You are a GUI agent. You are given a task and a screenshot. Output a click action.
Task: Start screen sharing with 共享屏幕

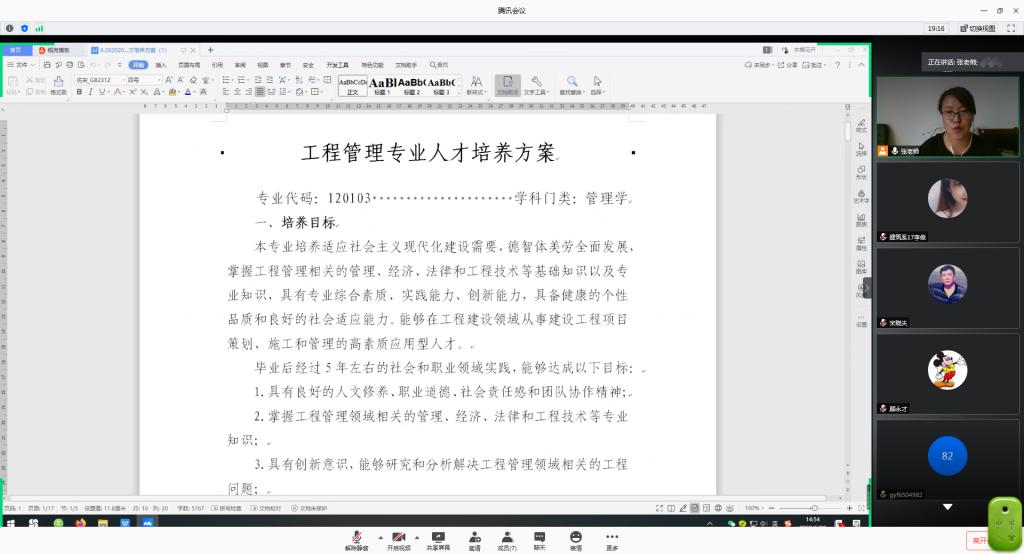pos(437,539)
